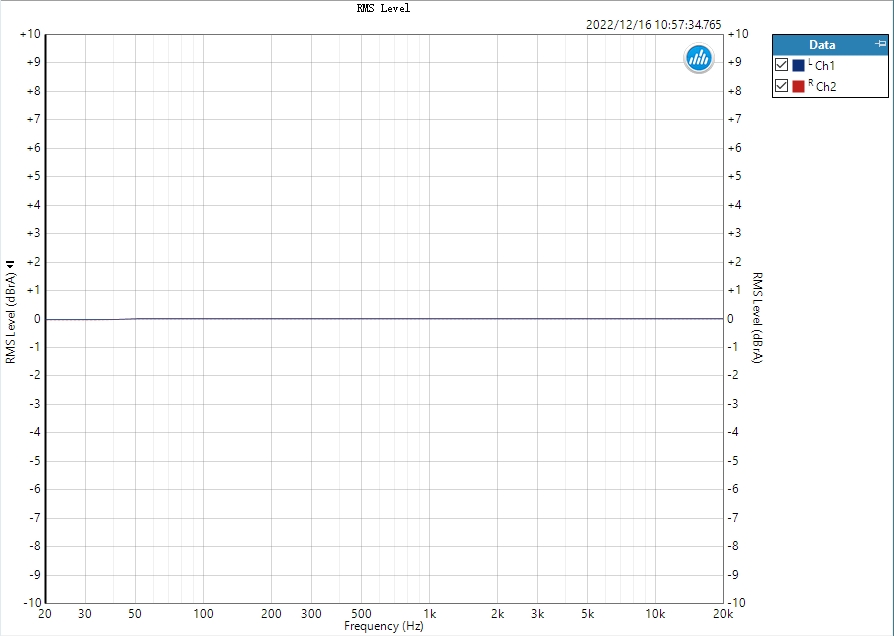Click the +10 left axis tick label
The image size is (894, 636).
click(31, 34)
